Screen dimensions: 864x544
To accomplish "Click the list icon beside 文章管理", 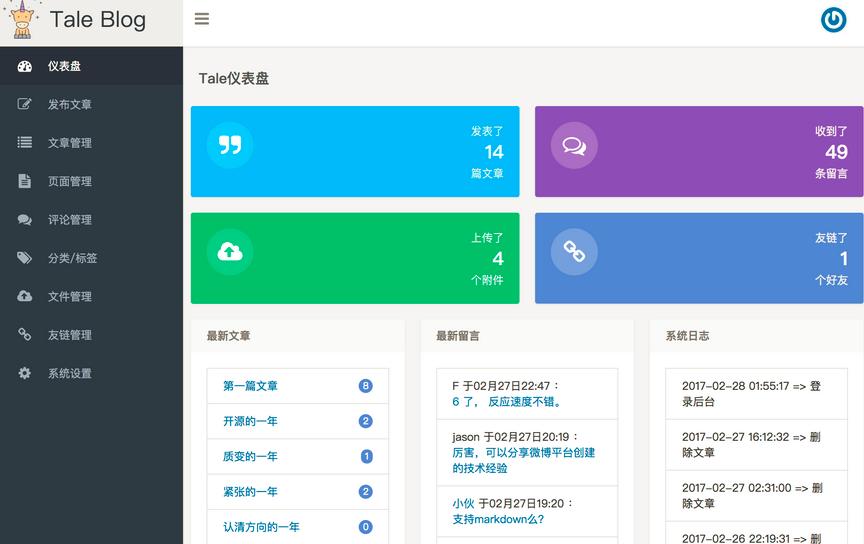I will (x=25, y=142).
